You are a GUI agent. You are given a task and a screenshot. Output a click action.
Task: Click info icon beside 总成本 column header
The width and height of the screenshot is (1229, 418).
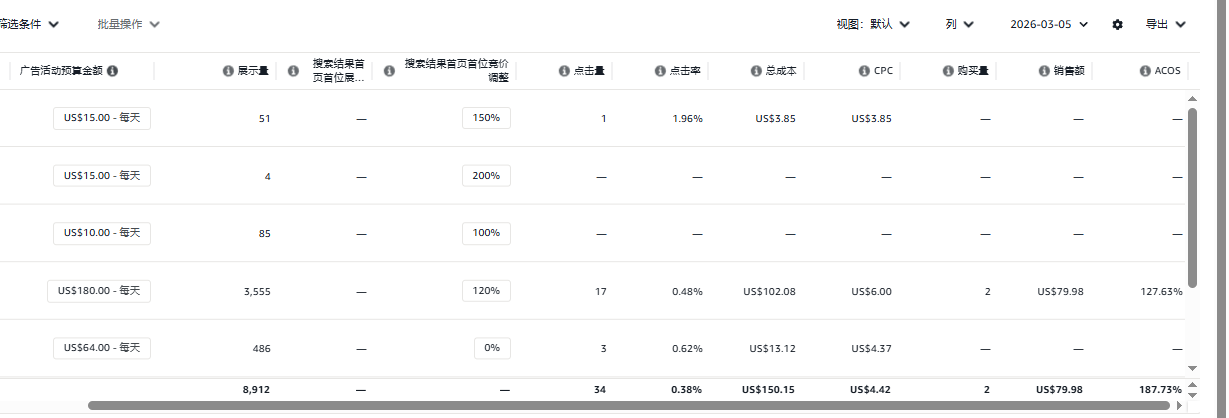(x=756, y=71)
